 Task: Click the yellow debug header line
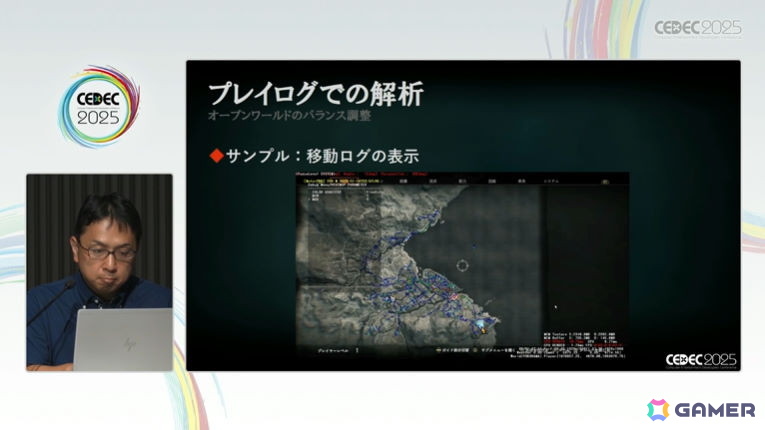click(344, 181)
